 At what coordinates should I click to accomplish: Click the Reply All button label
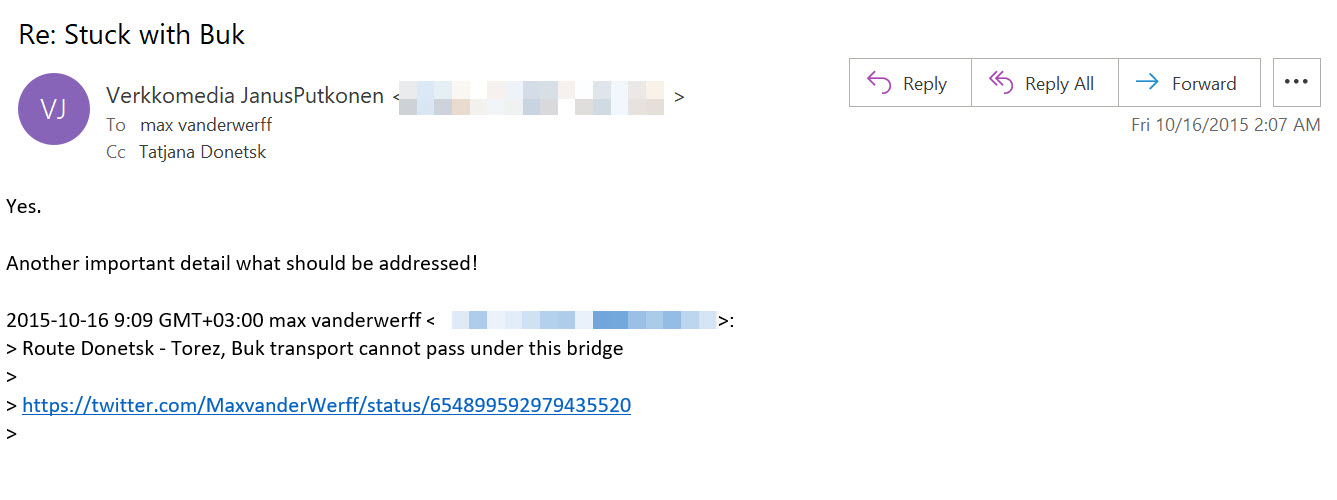[x=1059, y=84]
